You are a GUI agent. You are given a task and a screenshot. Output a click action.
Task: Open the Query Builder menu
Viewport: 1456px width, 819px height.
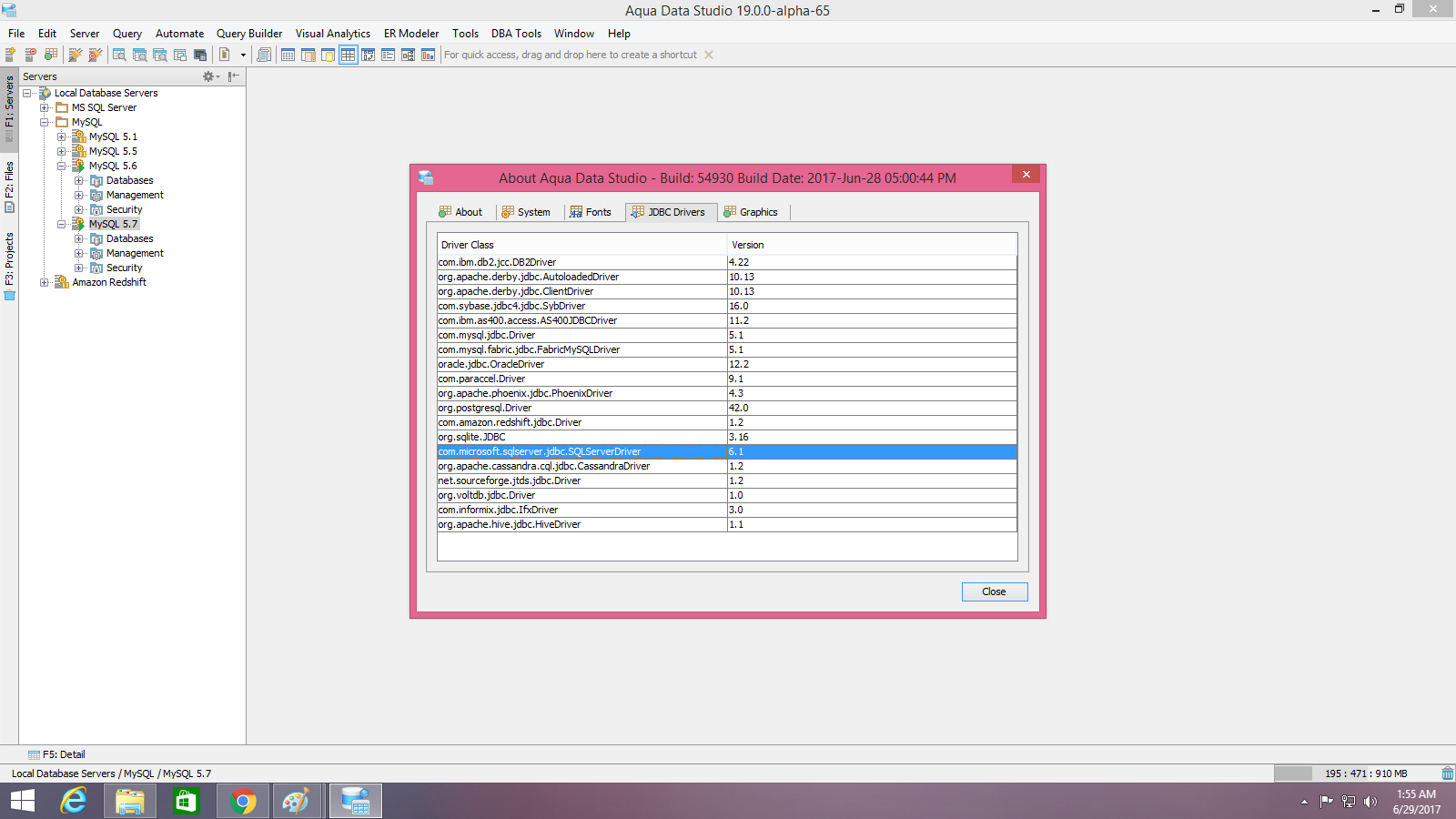pos(249,34)
